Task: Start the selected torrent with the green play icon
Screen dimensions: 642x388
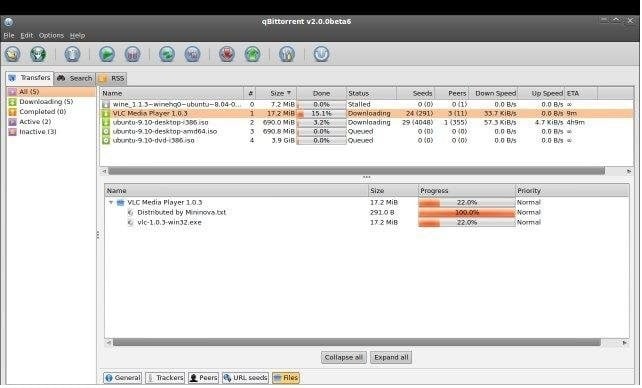Action: click(x=107, y=54)
